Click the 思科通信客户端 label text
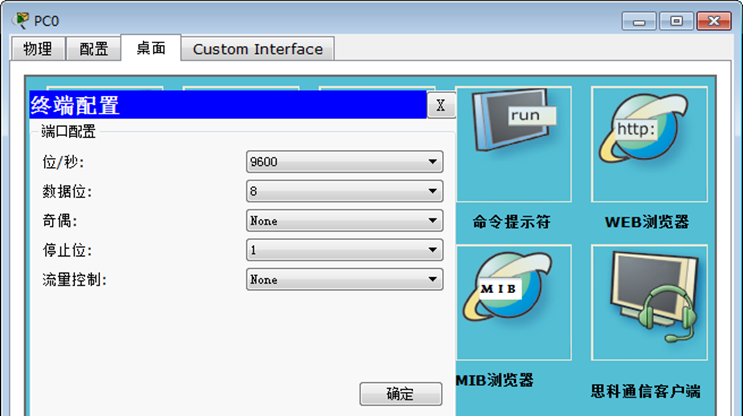 tap(645, 391)
